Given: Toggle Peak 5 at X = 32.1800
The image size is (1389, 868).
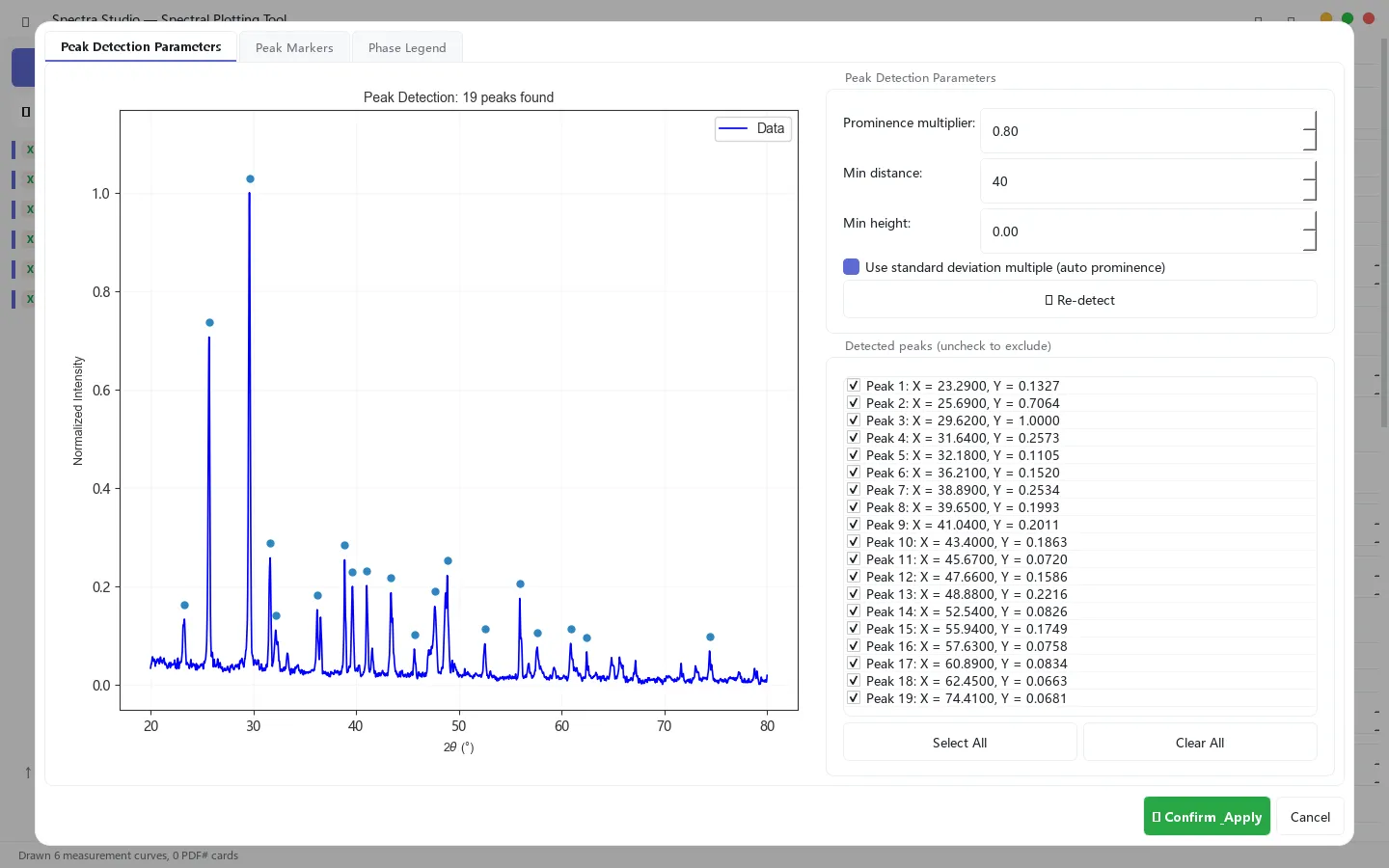Looking at the screenshot, I should click(854, 454).
